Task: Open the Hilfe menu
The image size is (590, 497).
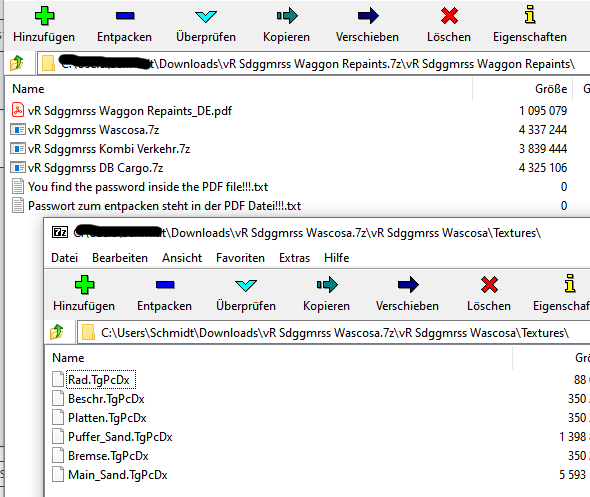Action: [337, 258]
